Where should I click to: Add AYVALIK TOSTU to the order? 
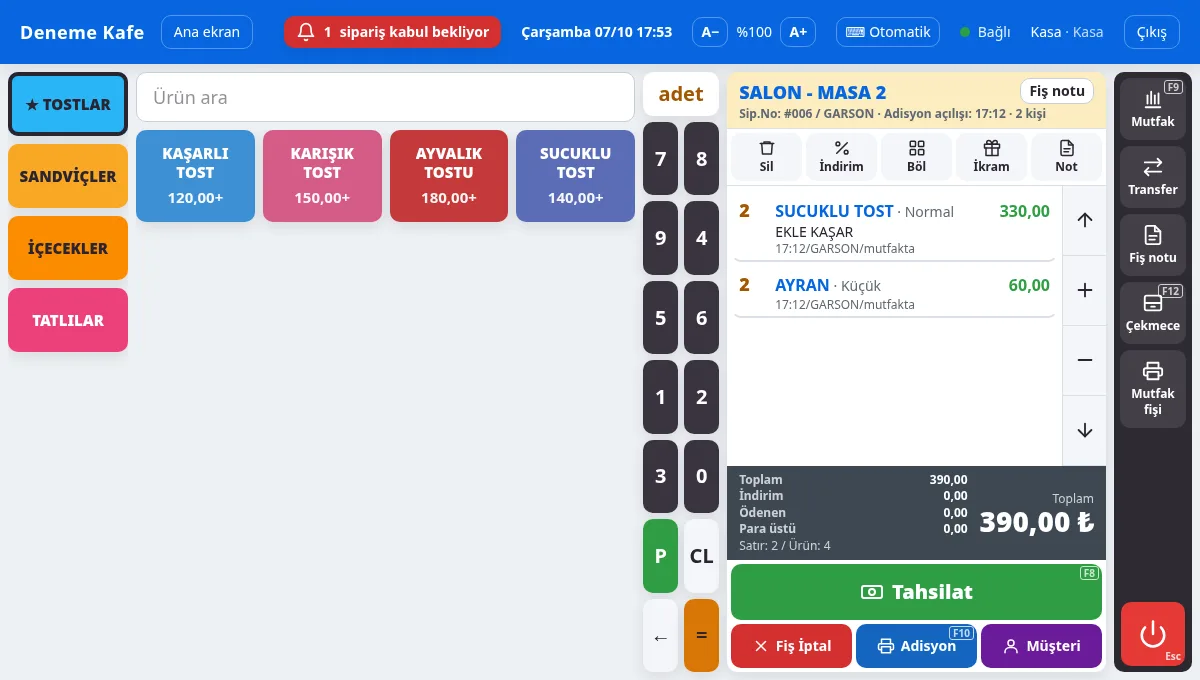(449, 176)
